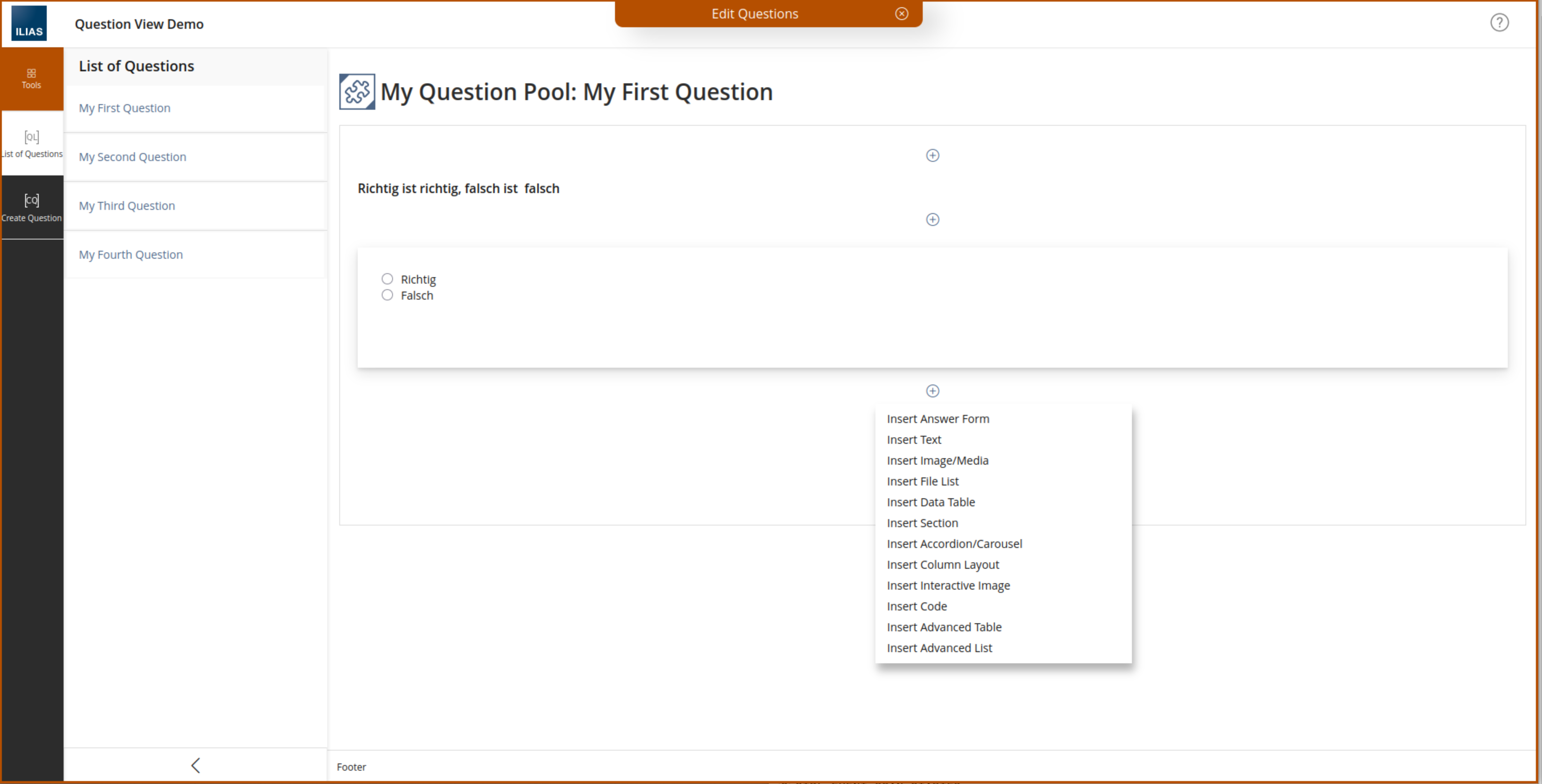Click the plus icon below the question text
This screenshot has height=784, width=1542.
coord(932,219)
